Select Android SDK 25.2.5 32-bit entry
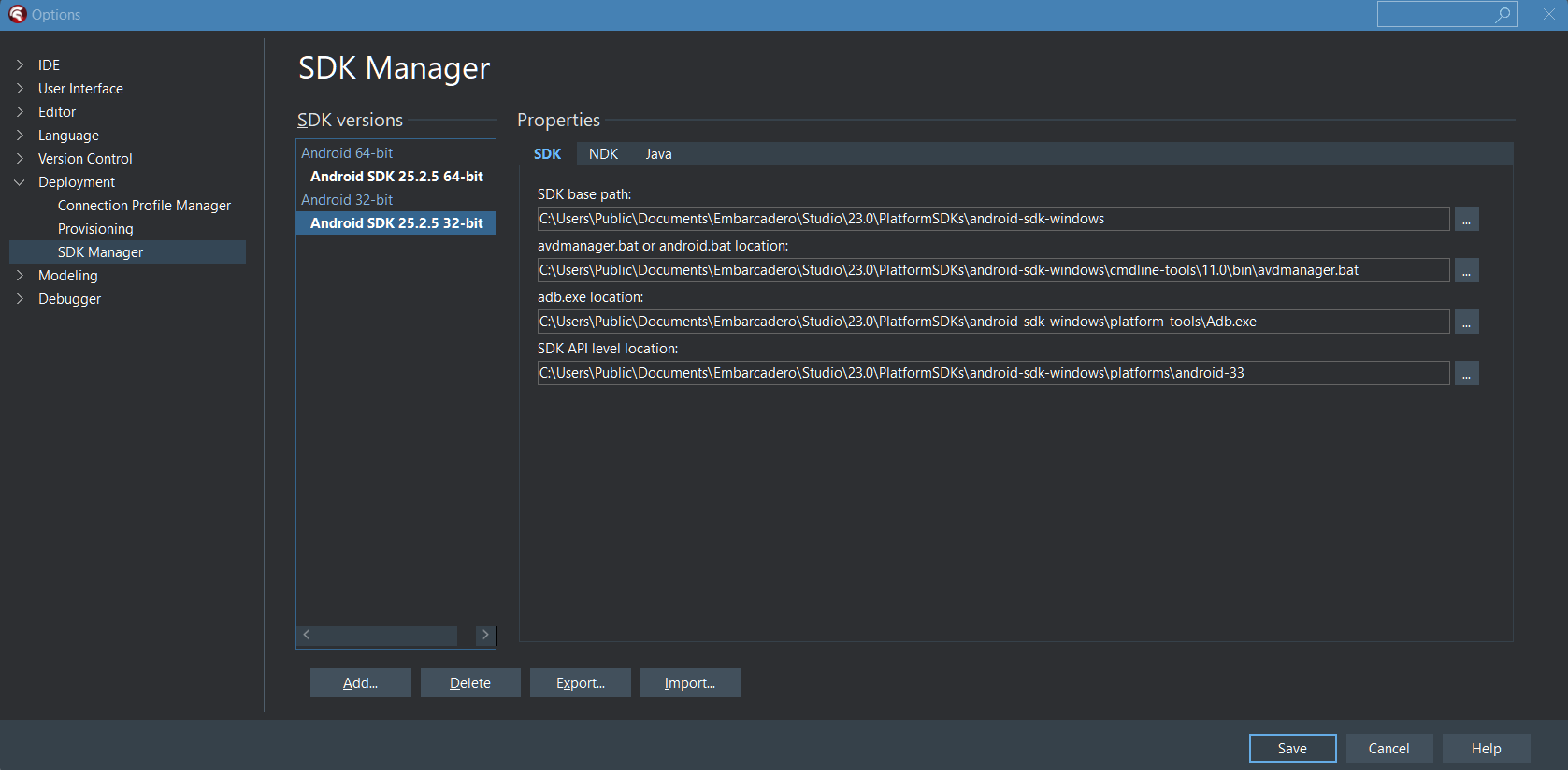 point(396,223)
